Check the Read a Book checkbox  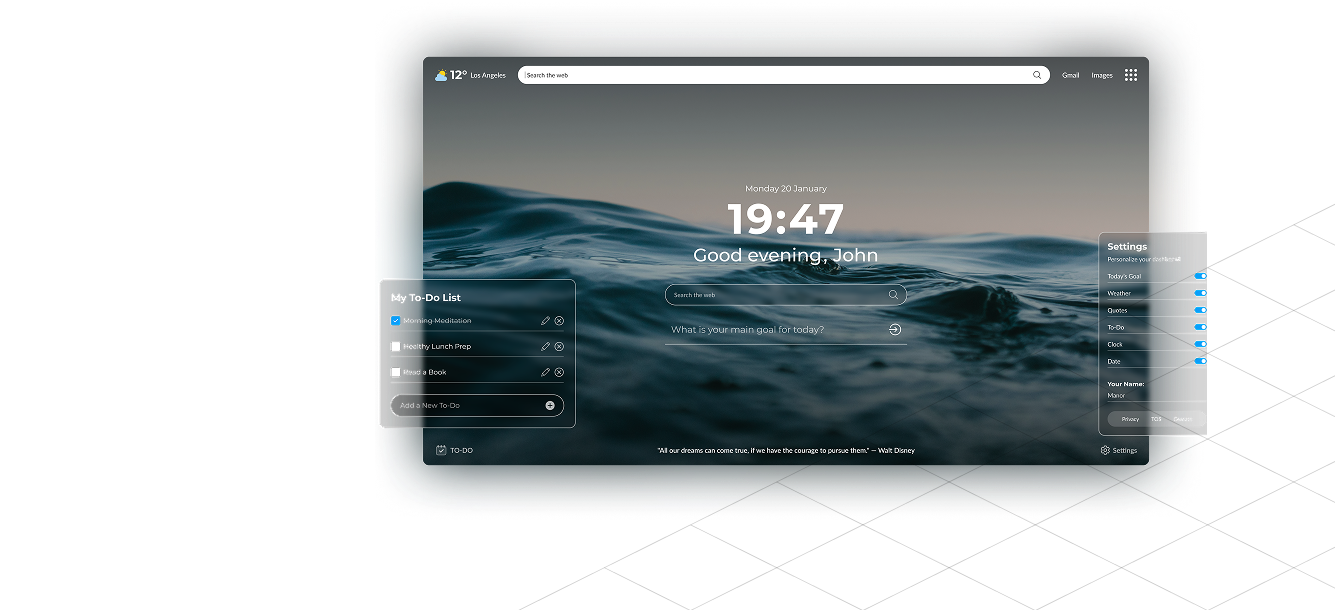point(394,371)
